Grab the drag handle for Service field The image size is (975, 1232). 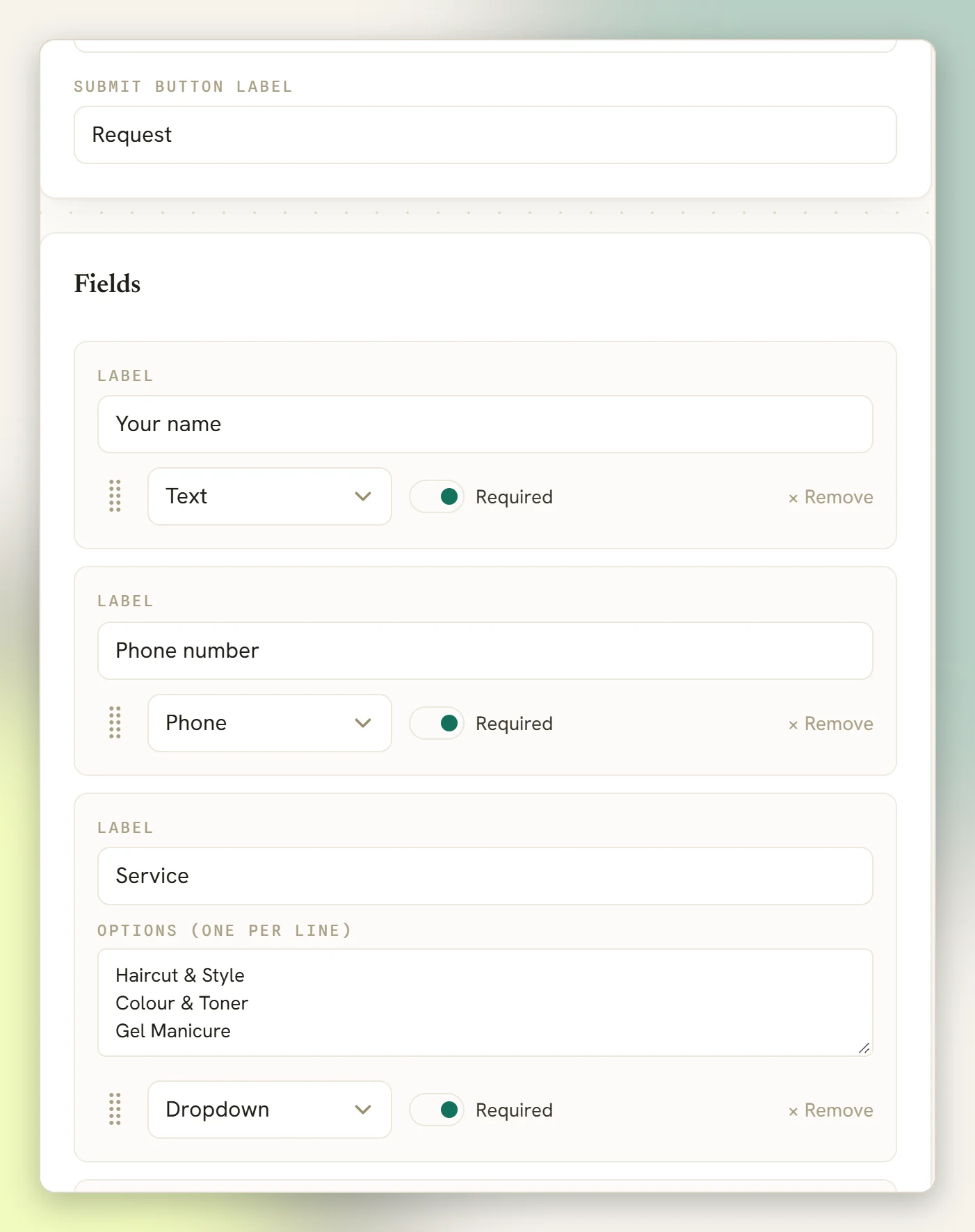[x=115, y=1110]
